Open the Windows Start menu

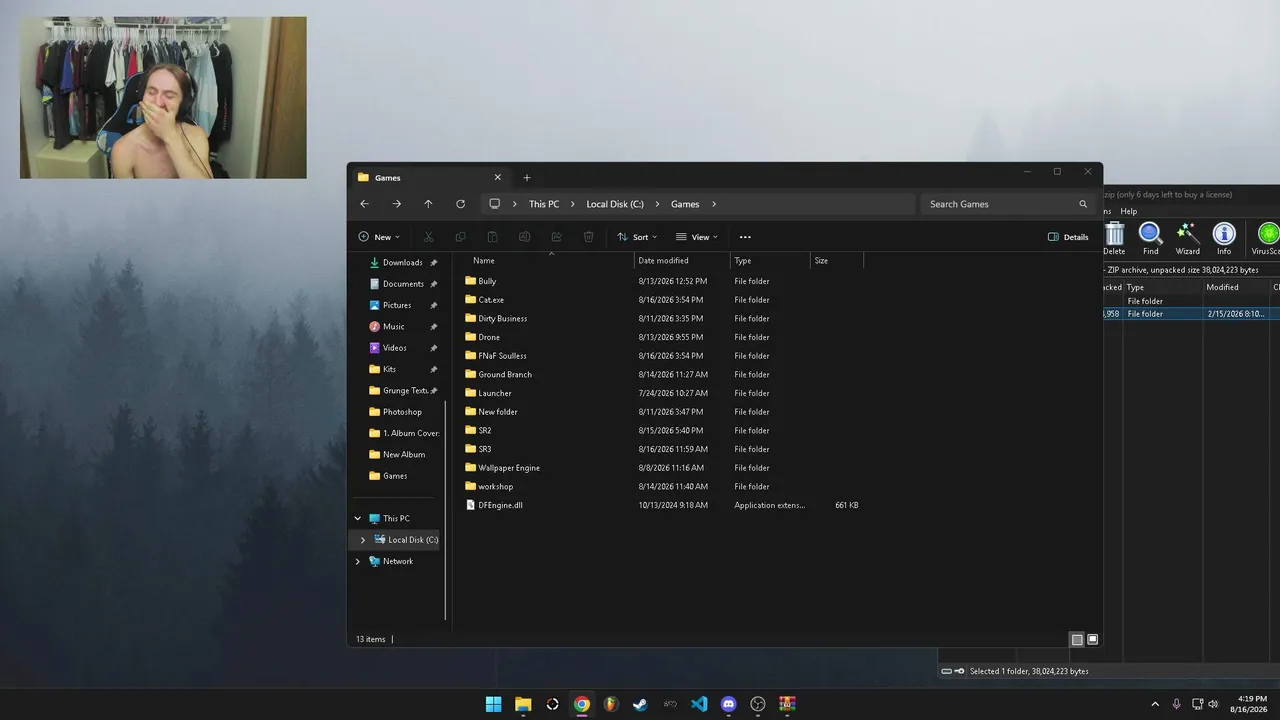point(493,704)
